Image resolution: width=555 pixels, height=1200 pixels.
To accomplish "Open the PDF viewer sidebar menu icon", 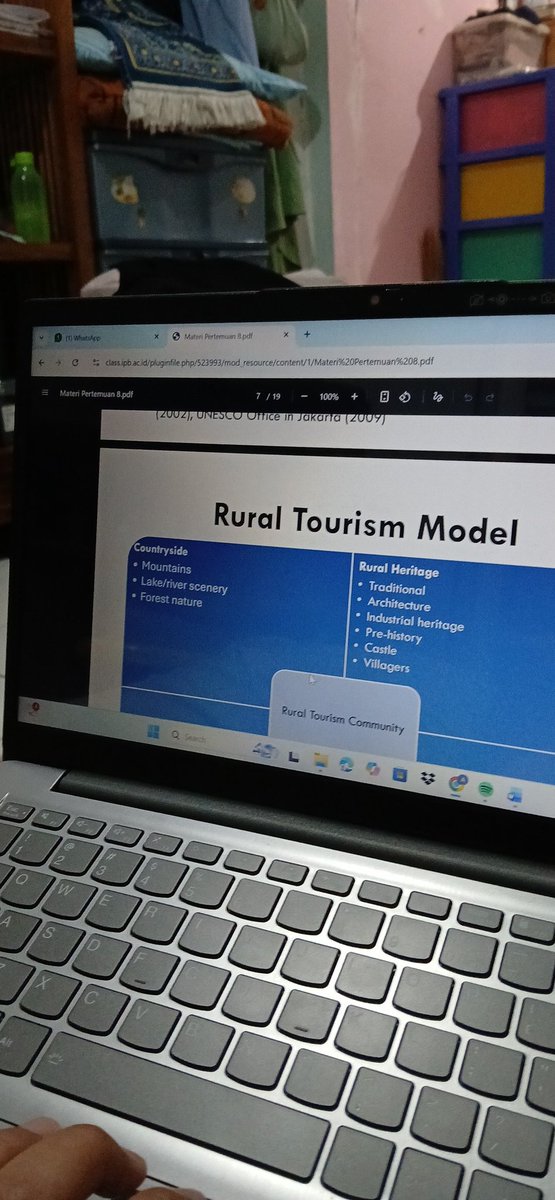I will coord(44,393).
